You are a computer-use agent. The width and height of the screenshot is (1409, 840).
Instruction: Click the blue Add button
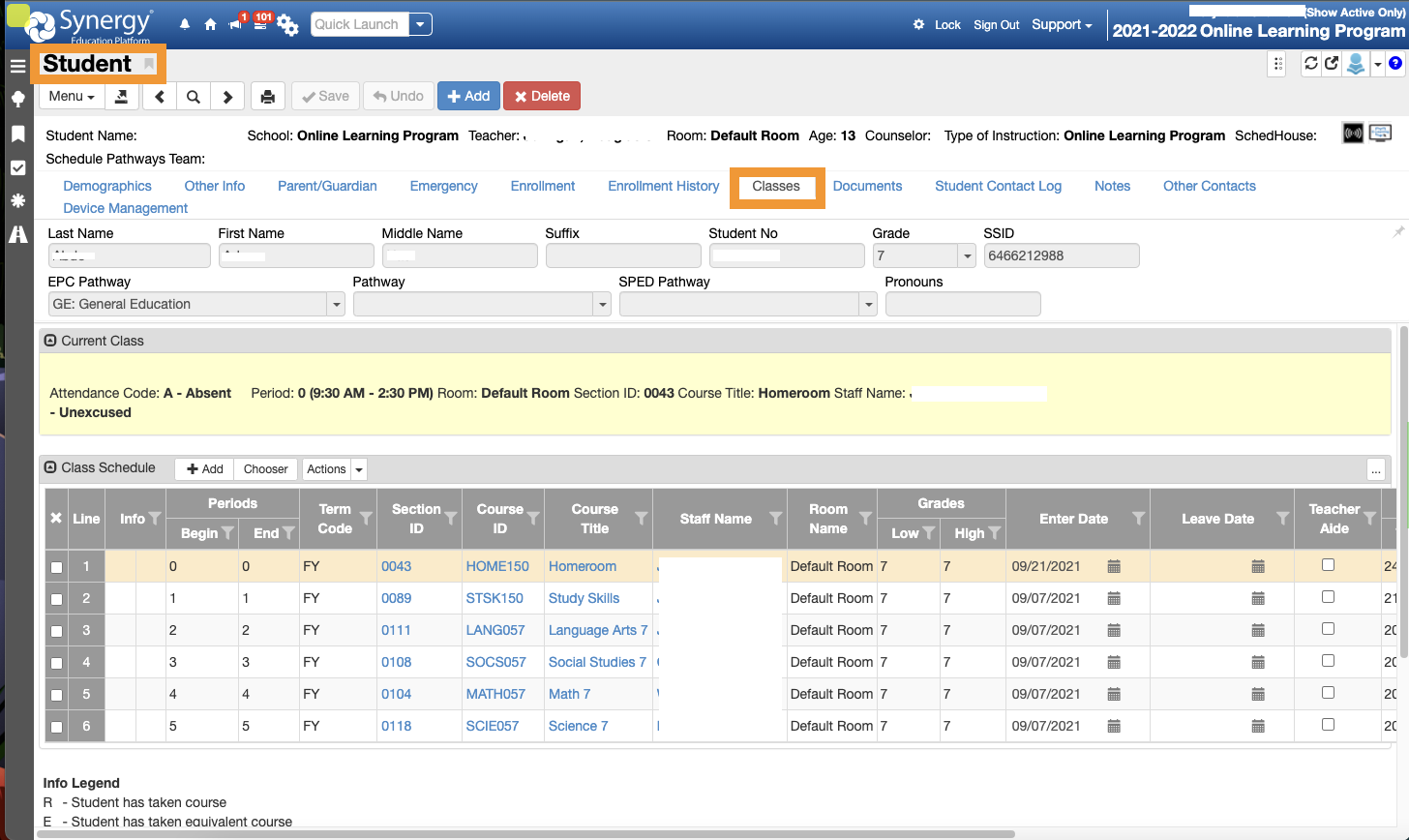(x=468, y=96)
